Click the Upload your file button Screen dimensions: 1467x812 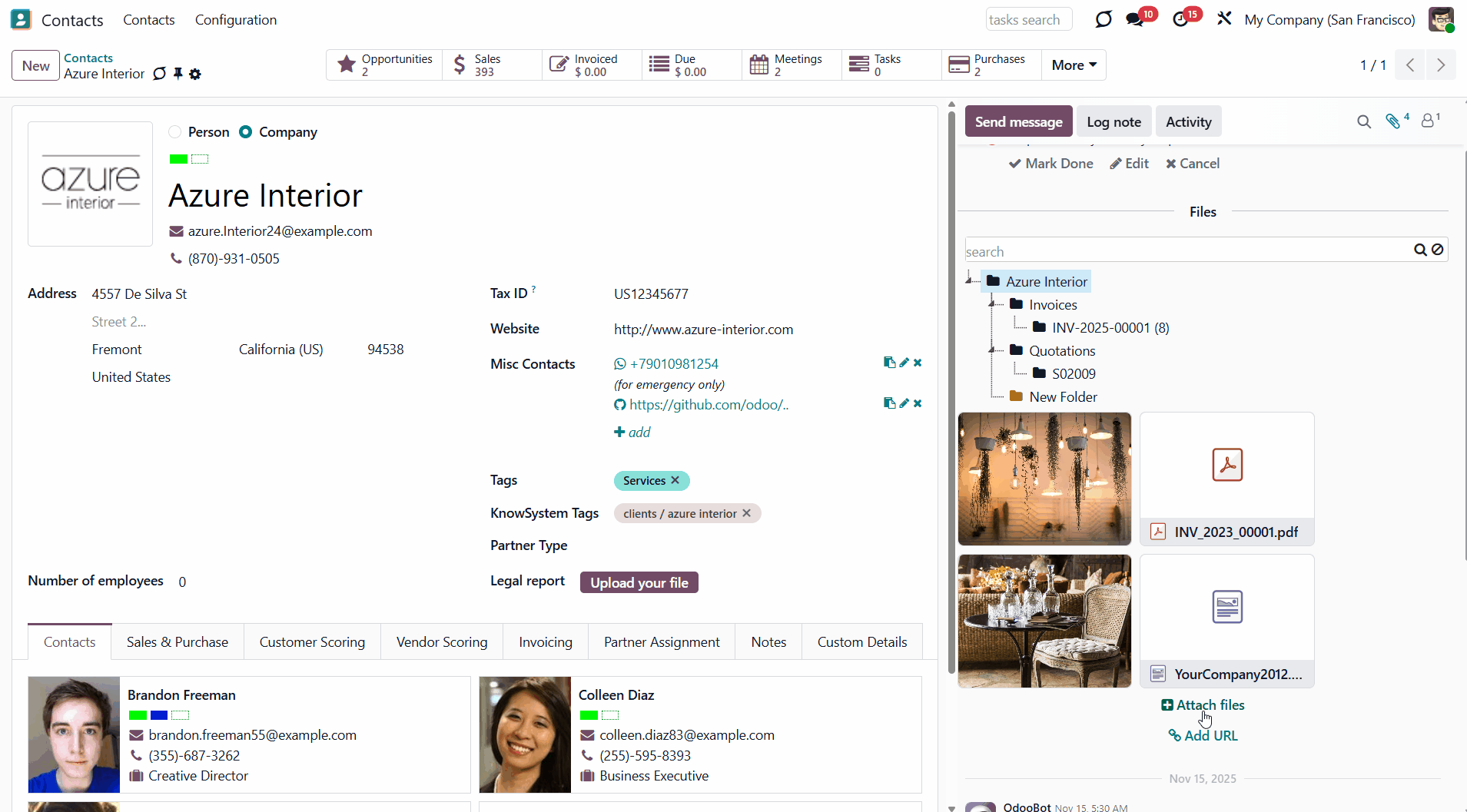click(639, 582)
